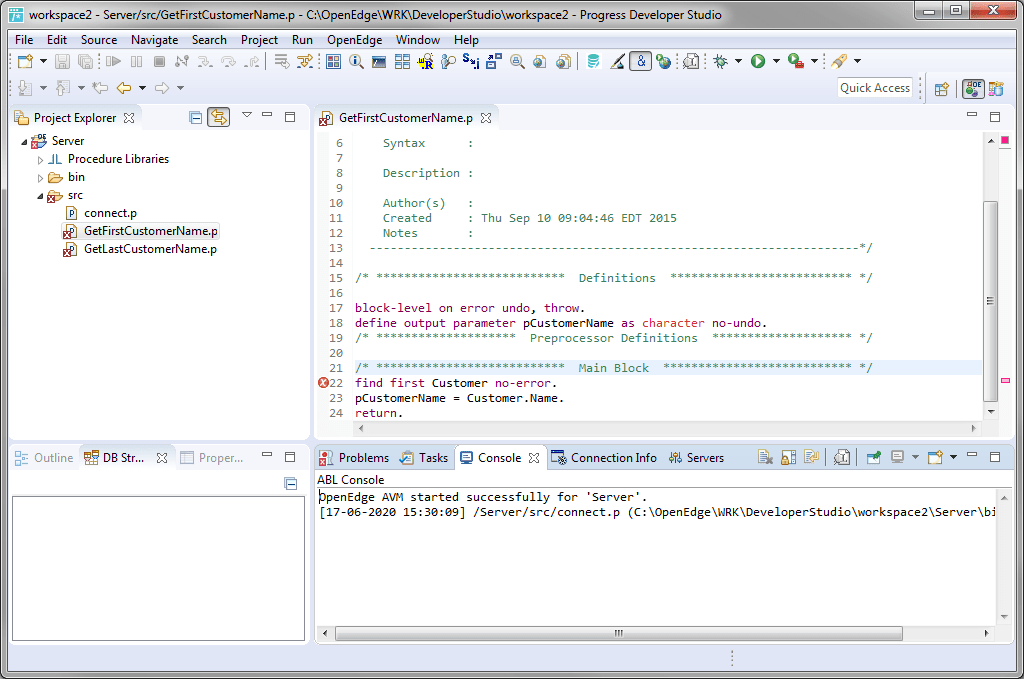Switch to the Properties tab
This screenshot has width=1024, height=679.
click(x=212, y=458)
